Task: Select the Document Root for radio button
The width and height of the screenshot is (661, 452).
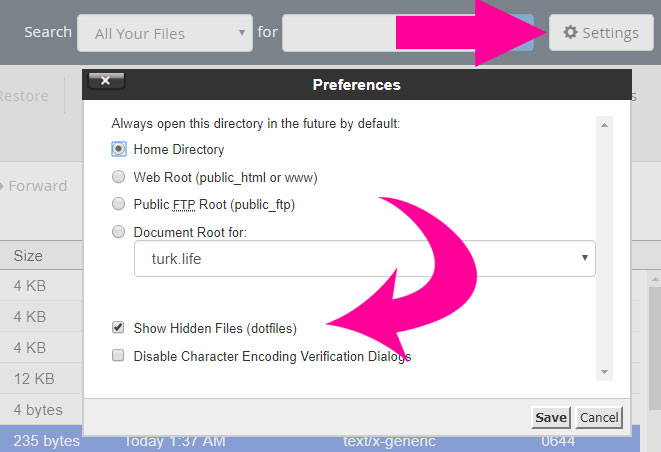Action: (118, 232)
